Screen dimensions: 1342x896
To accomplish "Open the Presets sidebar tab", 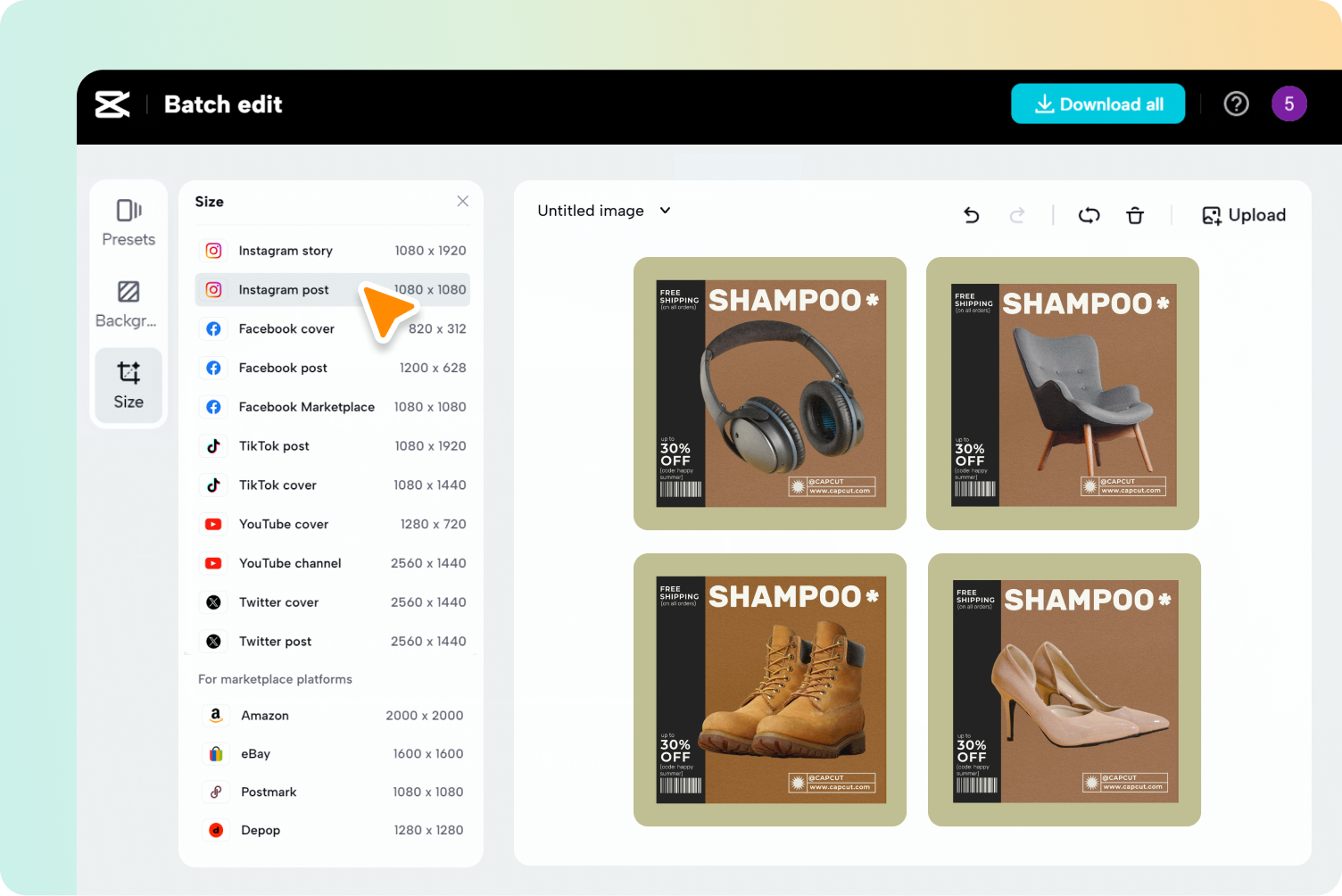I will (x=128, y=223).
